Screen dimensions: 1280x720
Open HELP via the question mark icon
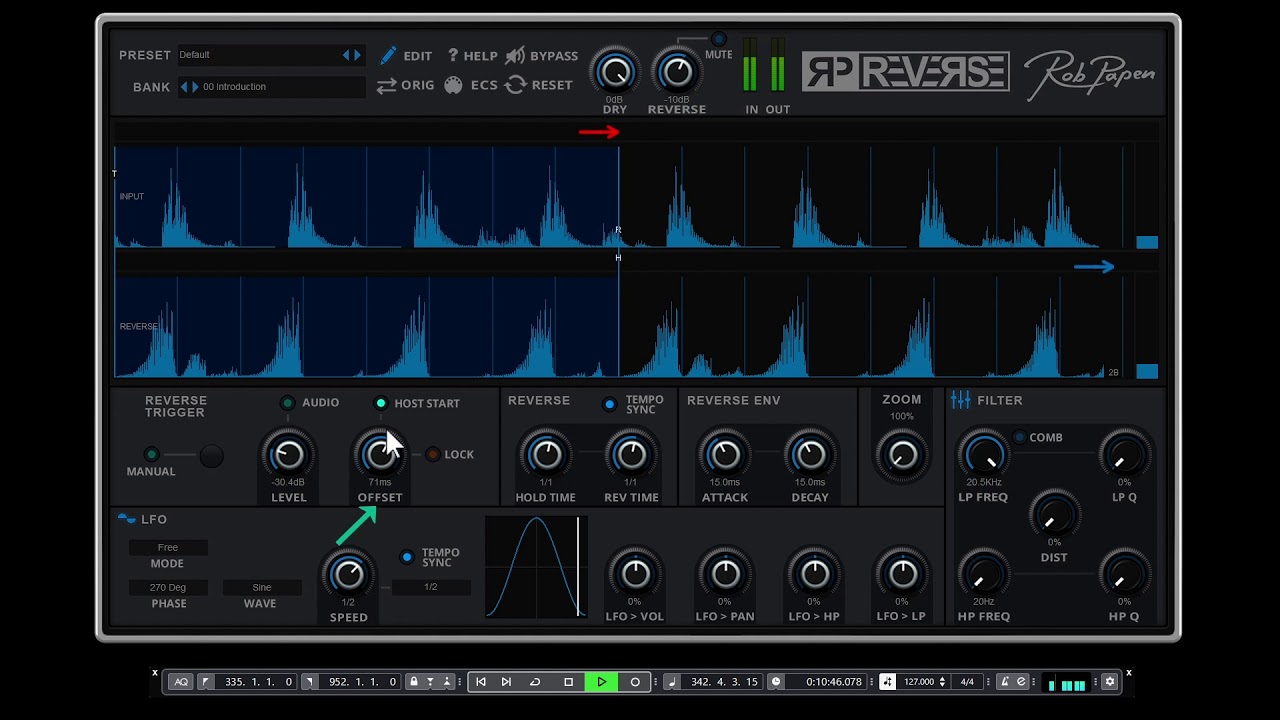pos(453,56)
